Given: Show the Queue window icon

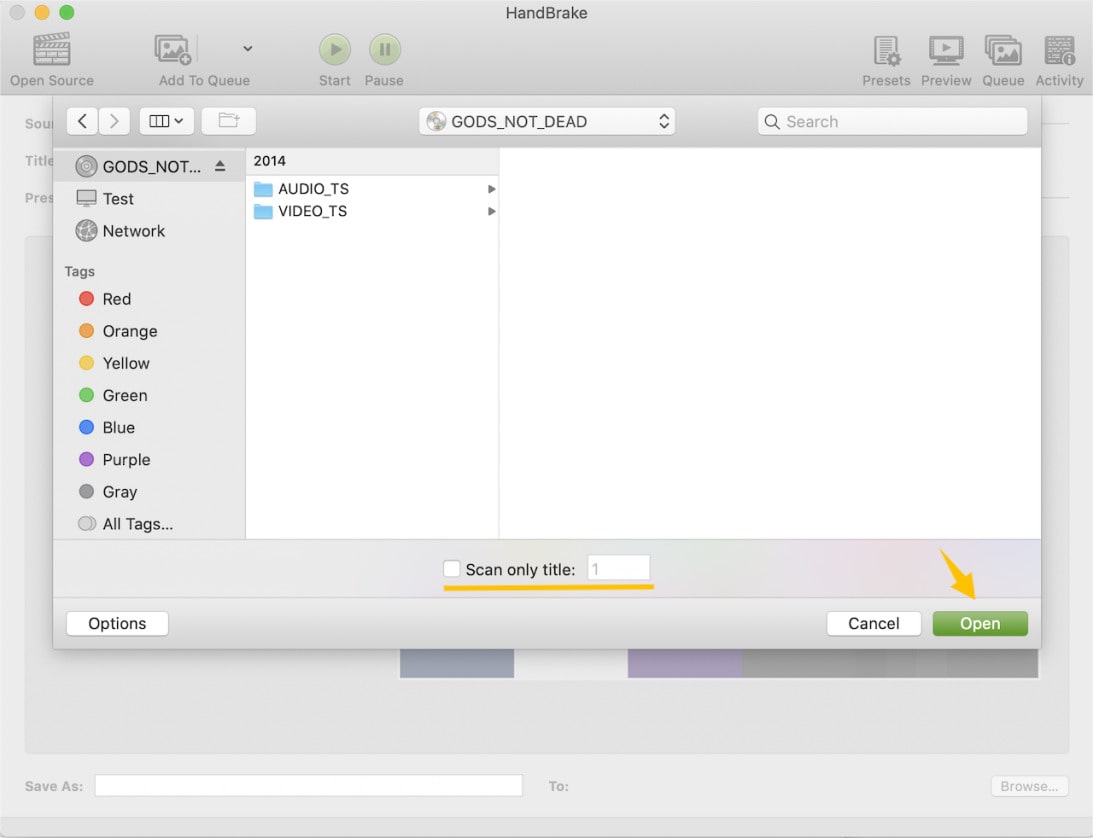Looking at the screenshot, I should (1002, 50).
